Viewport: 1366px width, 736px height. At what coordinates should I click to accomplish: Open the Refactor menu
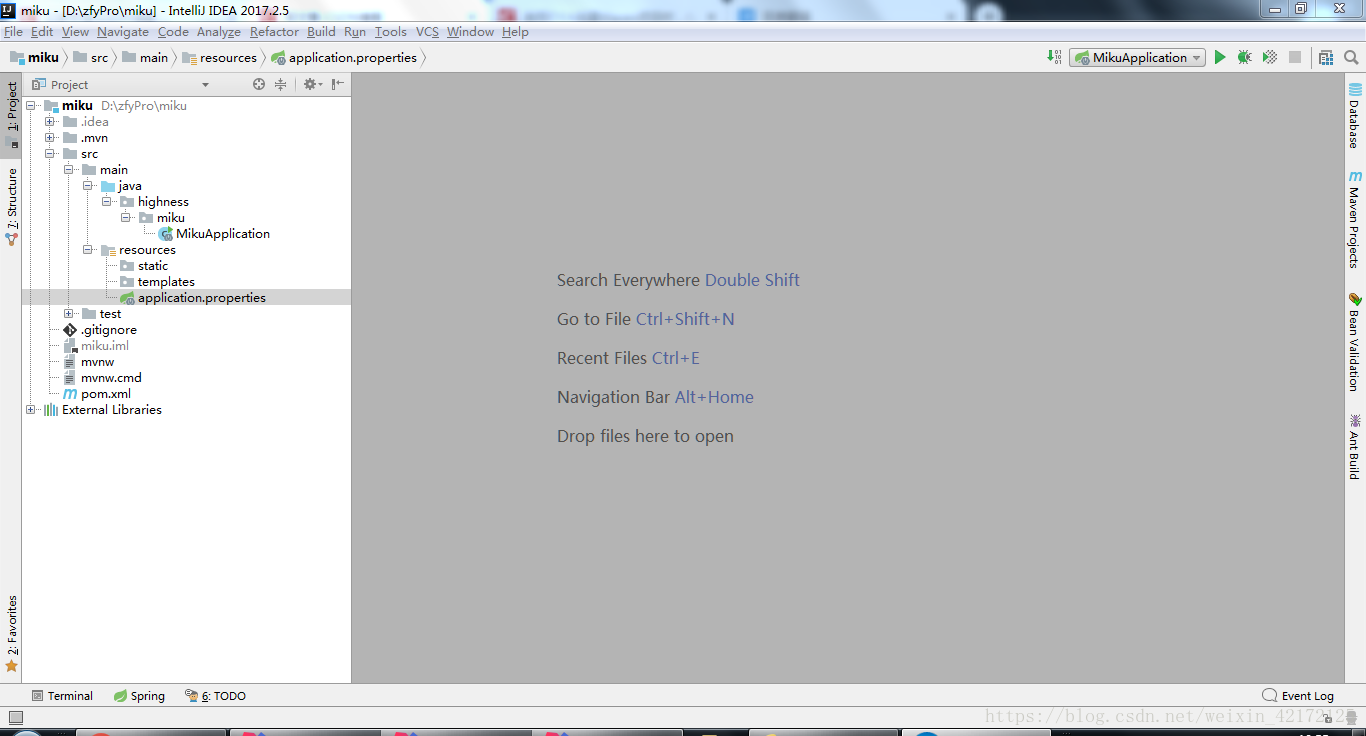coord(274,32)
